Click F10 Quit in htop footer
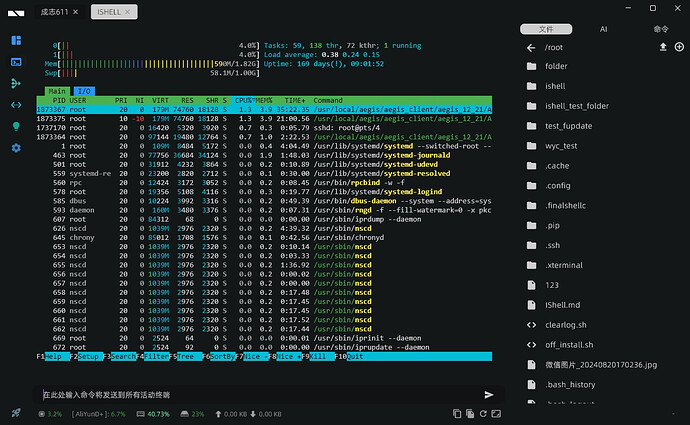 coord(349,356)
